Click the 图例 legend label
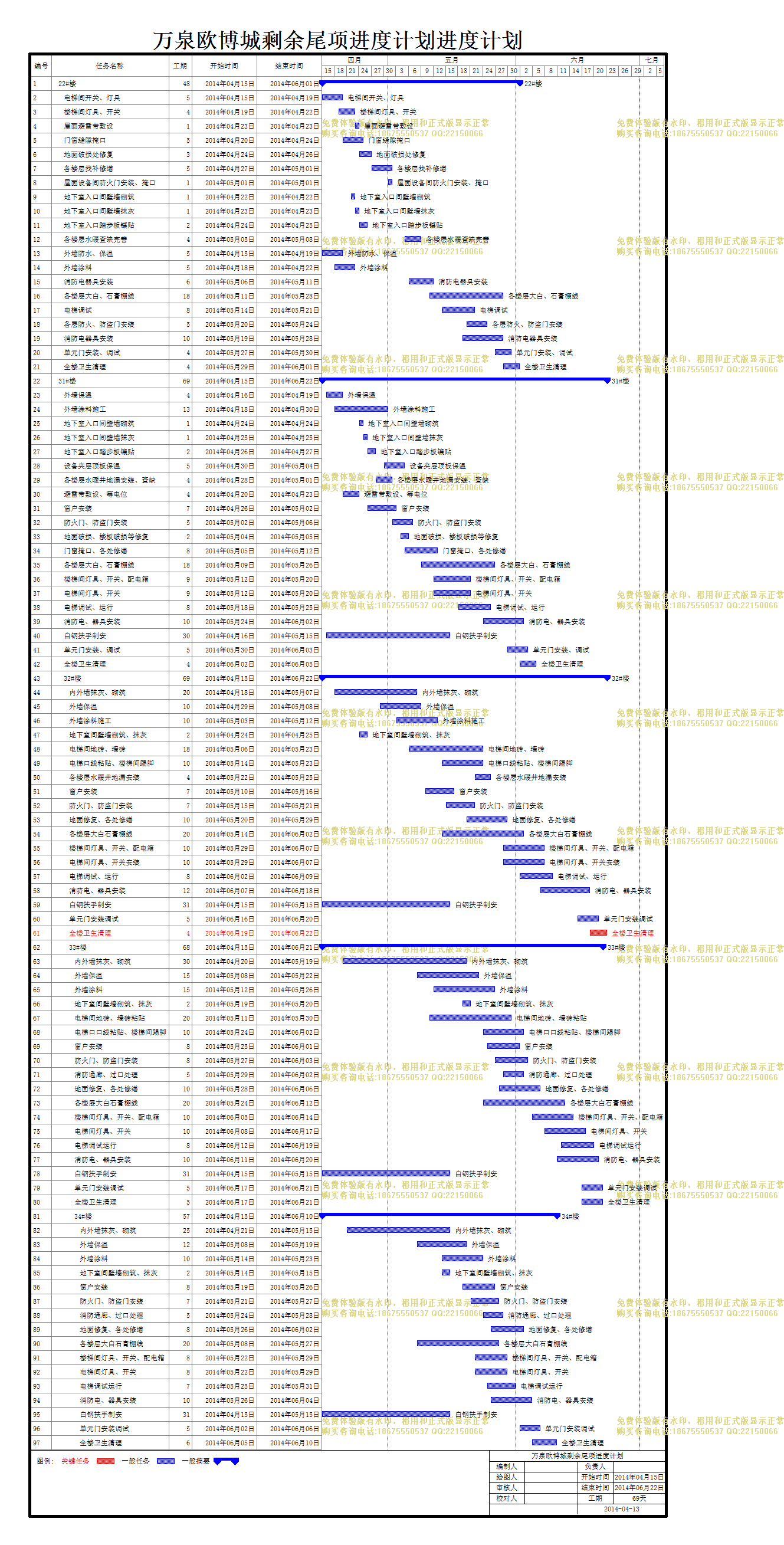 (45, 1461)
